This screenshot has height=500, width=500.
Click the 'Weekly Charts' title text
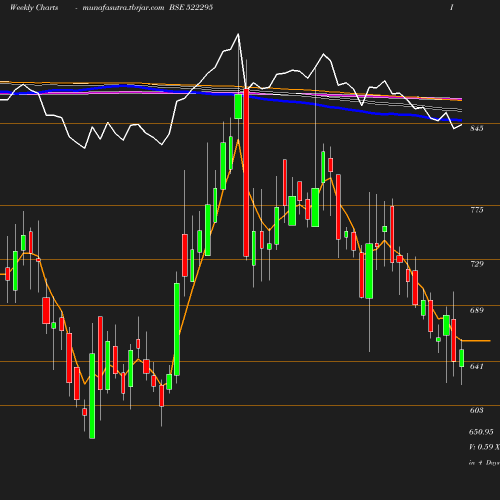34,7
